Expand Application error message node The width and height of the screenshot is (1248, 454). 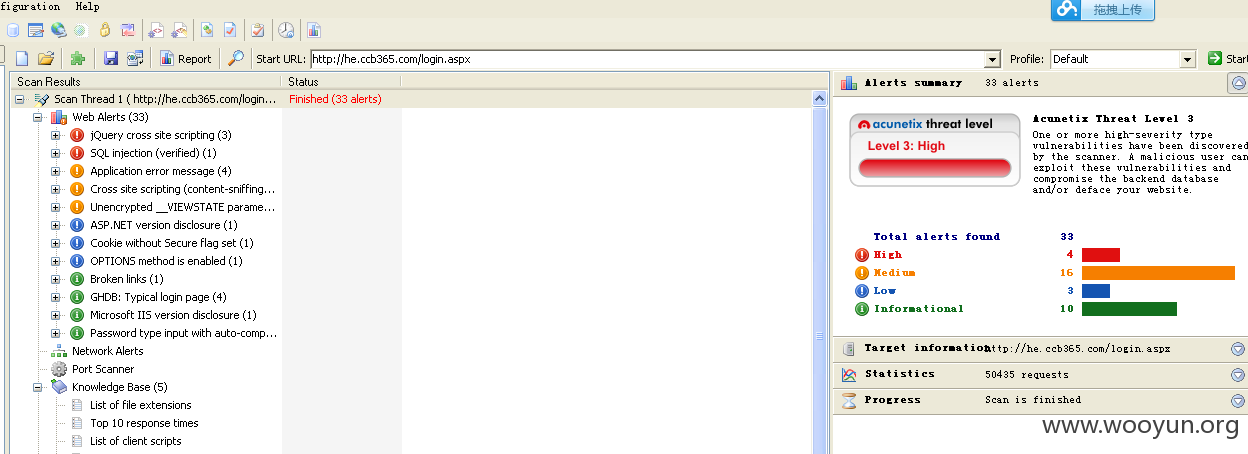pos(56,171)
